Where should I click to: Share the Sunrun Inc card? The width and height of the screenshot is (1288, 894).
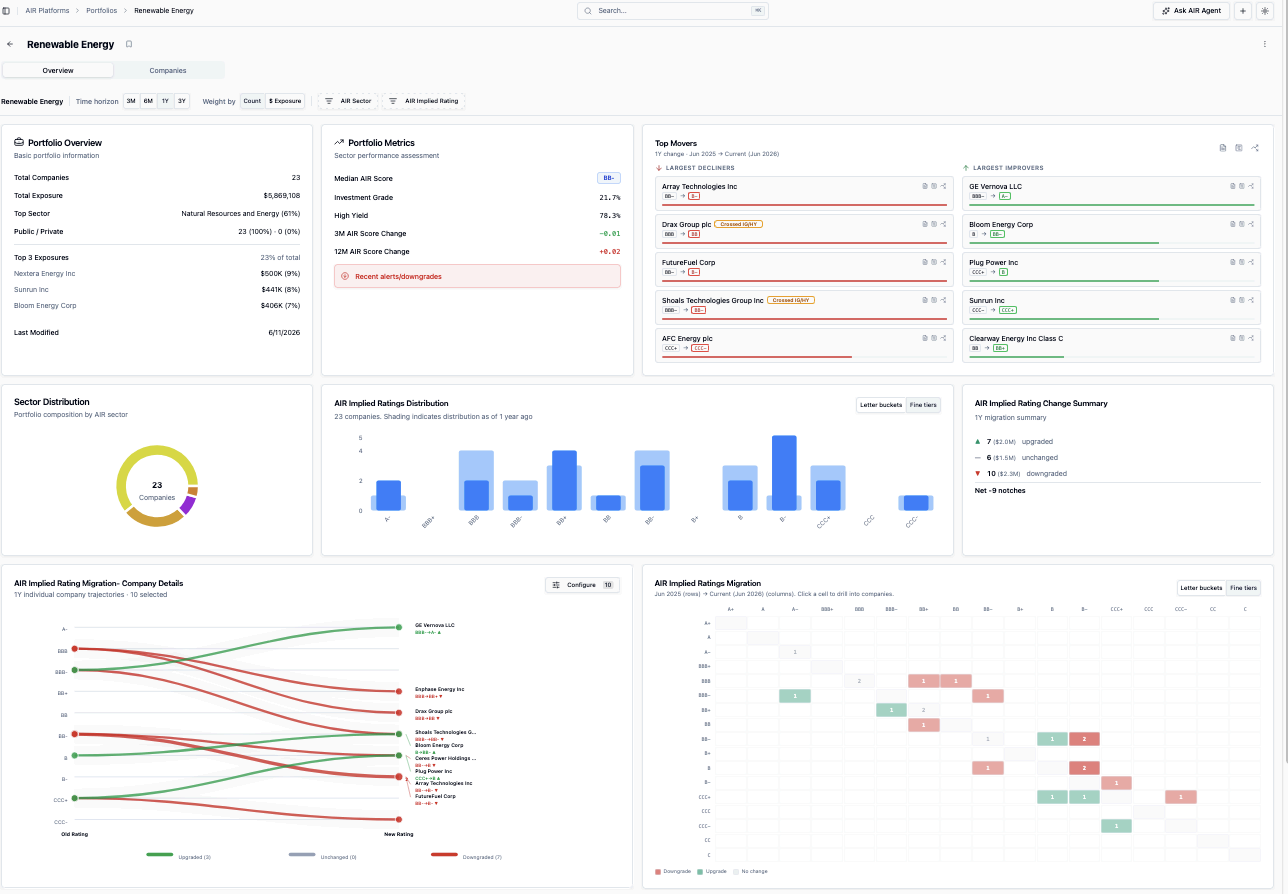click(1251, 300)
